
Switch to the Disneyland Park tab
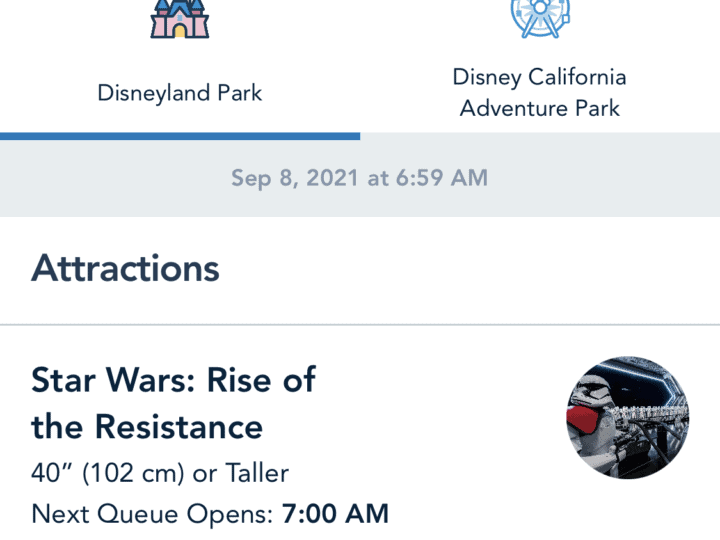tap(180, 67)
